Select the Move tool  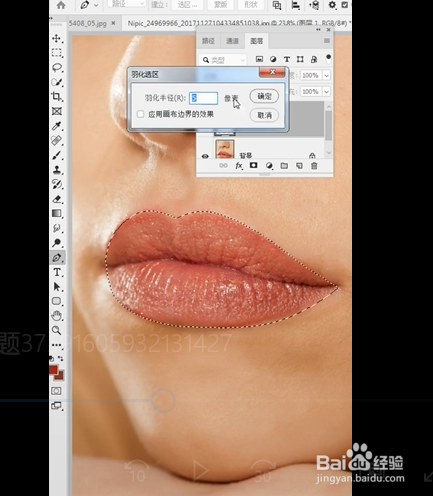(57, 38)
